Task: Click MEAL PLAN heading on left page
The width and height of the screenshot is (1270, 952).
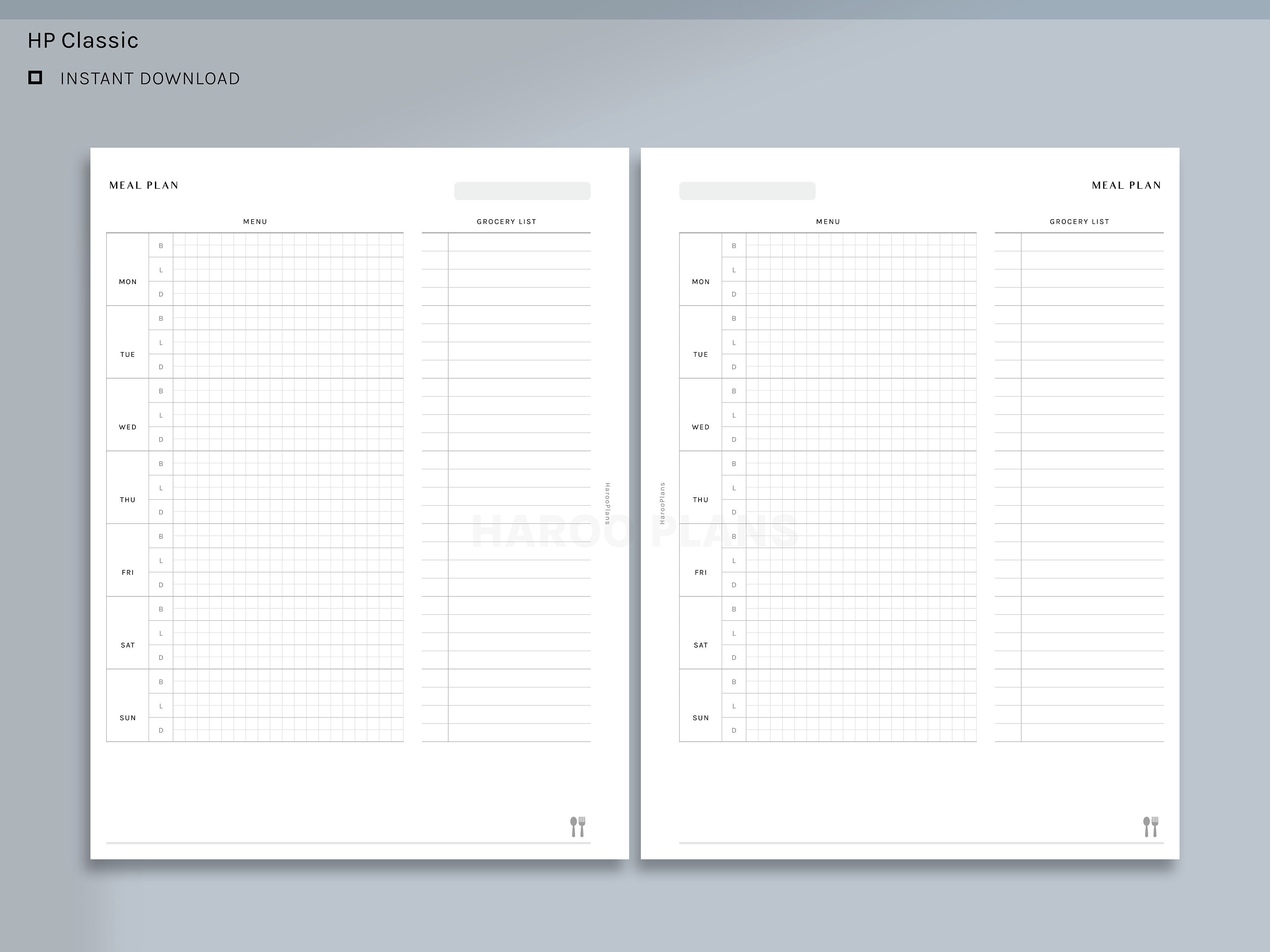Action: [144, 185]
